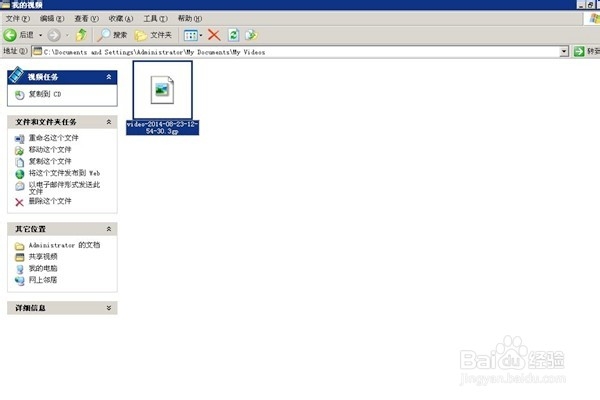Image resolution: width=600 pixels, height=400 pixels.
Task: Open the Views toolbar icon
Action: click(x=191, y=35)
